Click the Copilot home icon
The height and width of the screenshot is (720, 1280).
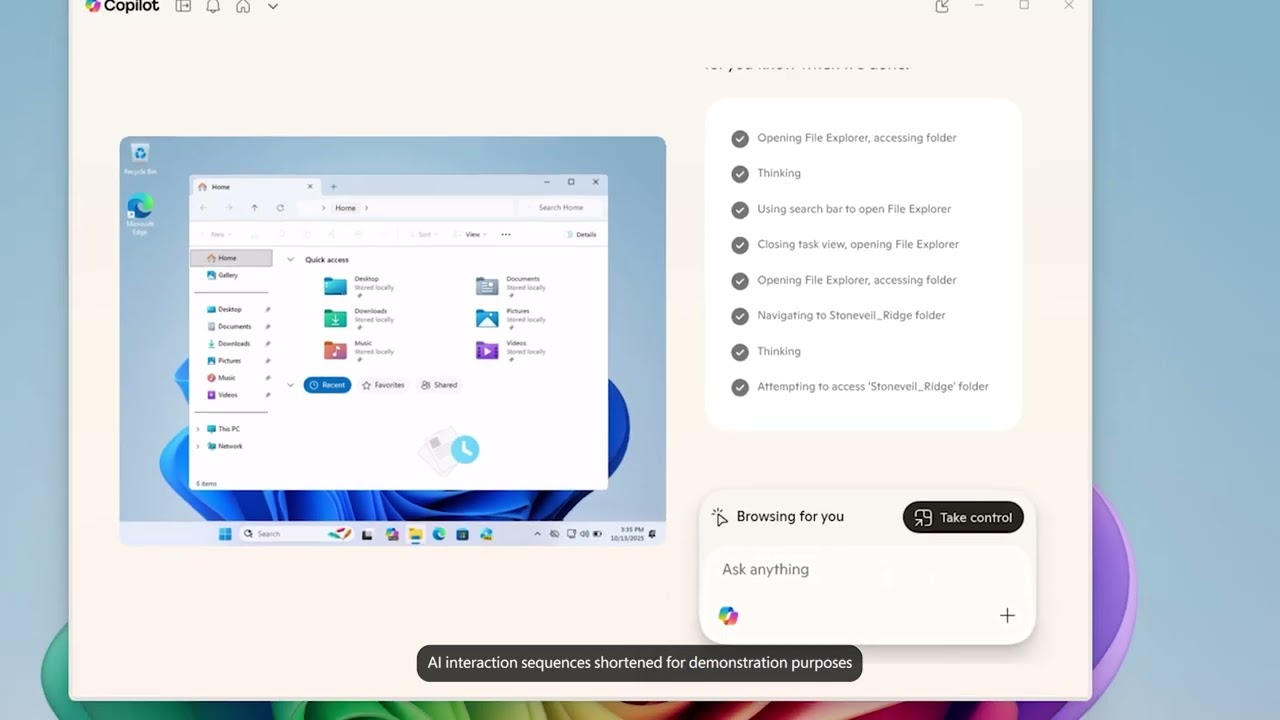click(x=243, y=6)
